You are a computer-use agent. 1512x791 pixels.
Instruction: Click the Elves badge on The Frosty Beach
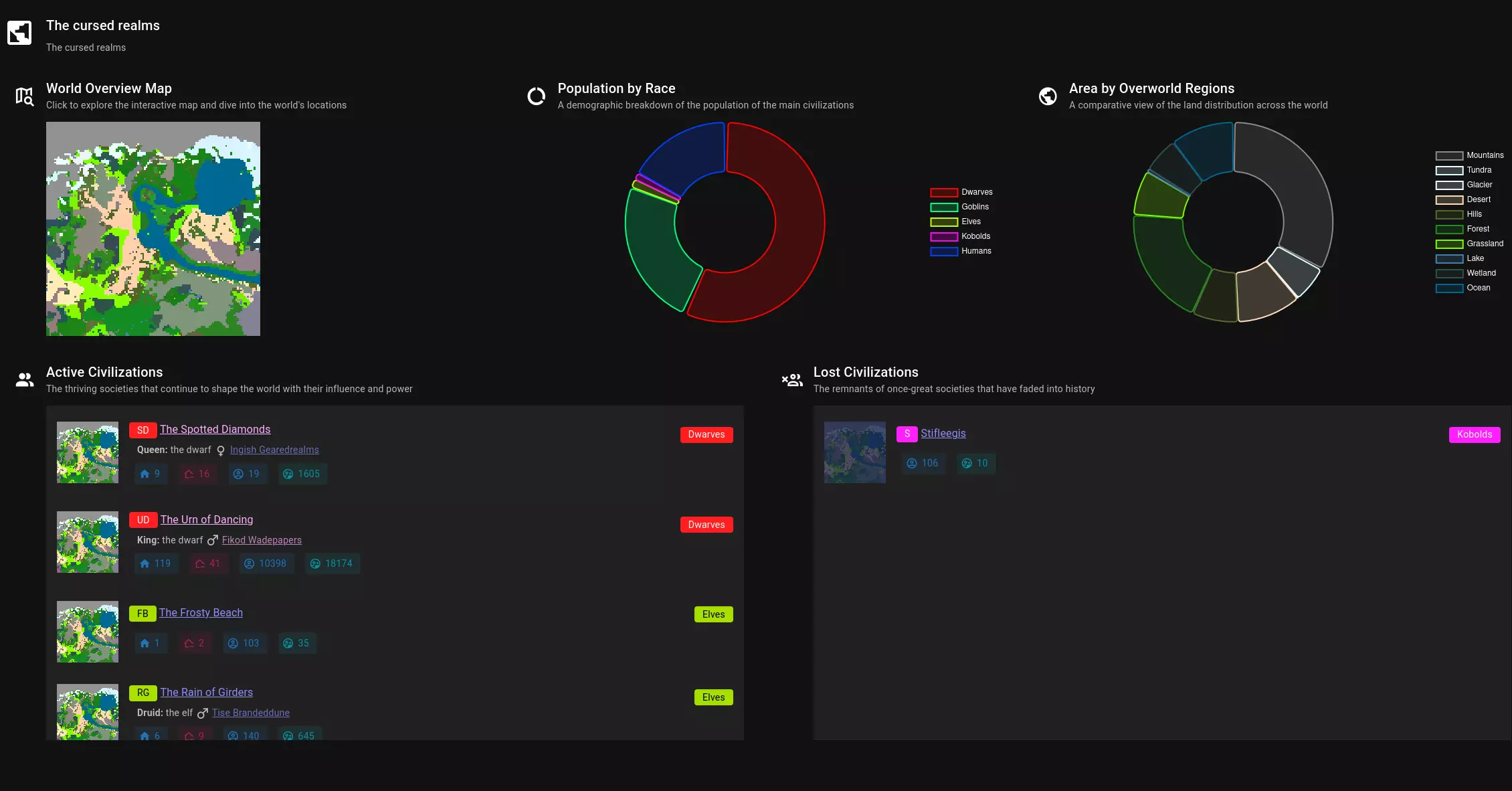713,614
